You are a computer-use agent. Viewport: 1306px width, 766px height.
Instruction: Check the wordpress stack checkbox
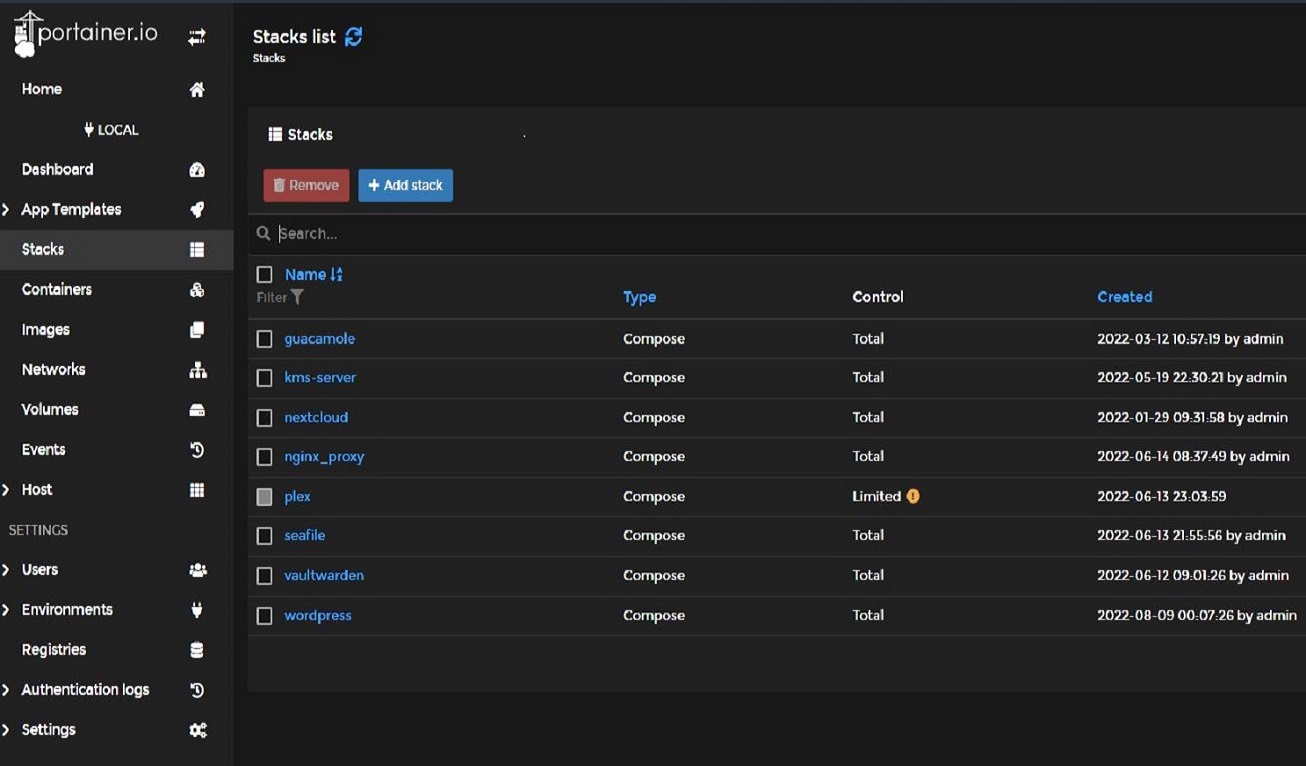(264, 616)
